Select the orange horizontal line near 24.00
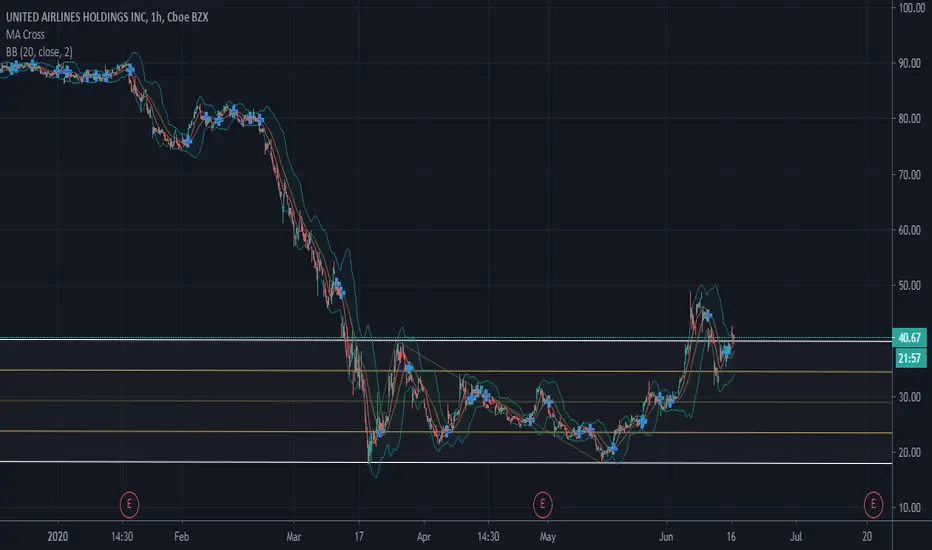 click(446, 432)
